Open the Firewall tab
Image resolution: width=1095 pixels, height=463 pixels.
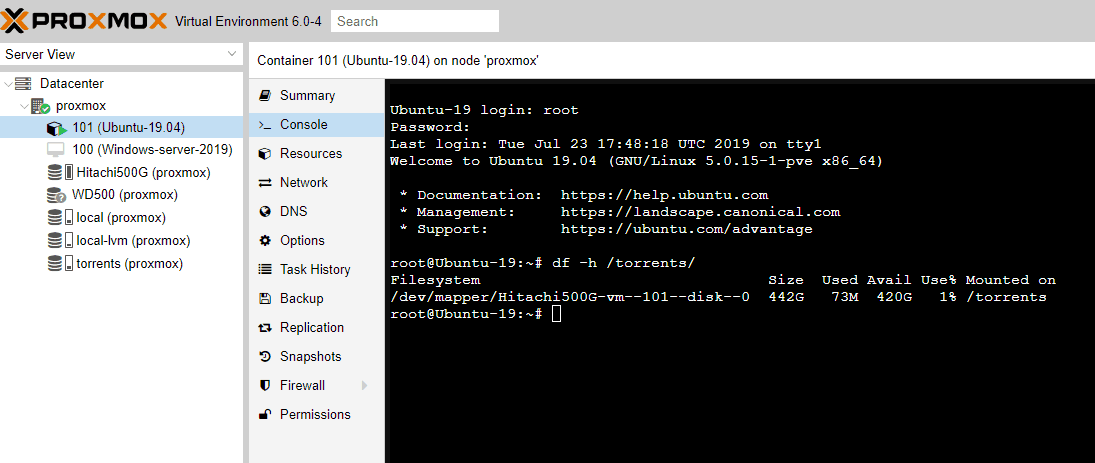tap(316, 385)
